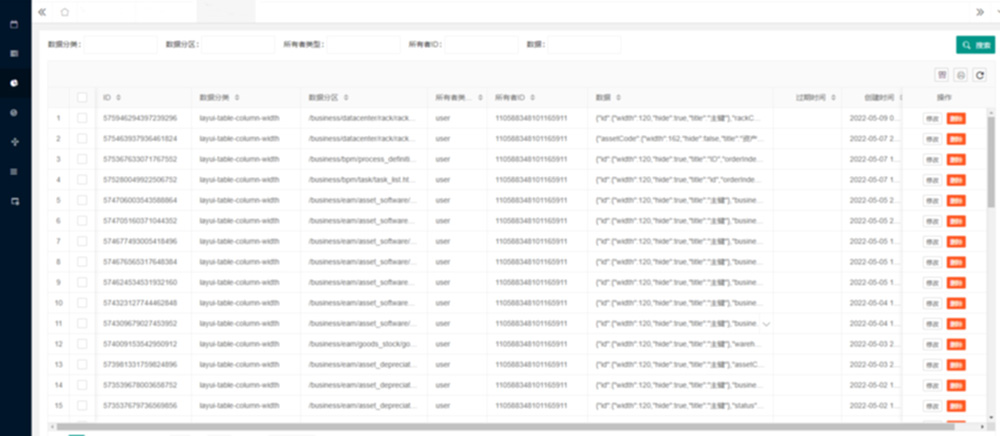Tick the checkbox on row 1
This screenshot has width=1000, height=436.
(82, 118)
